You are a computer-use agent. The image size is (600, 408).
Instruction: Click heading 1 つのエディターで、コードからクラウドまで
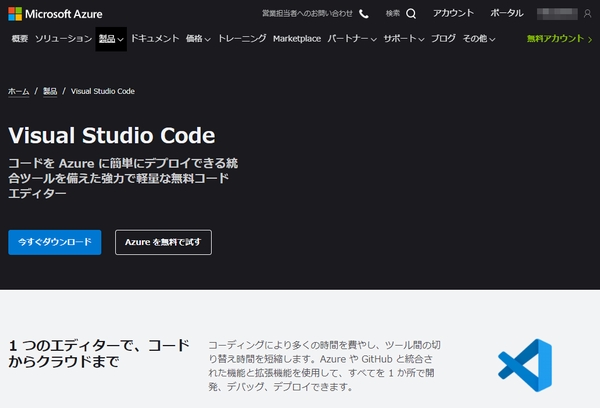tap(99, 353)
